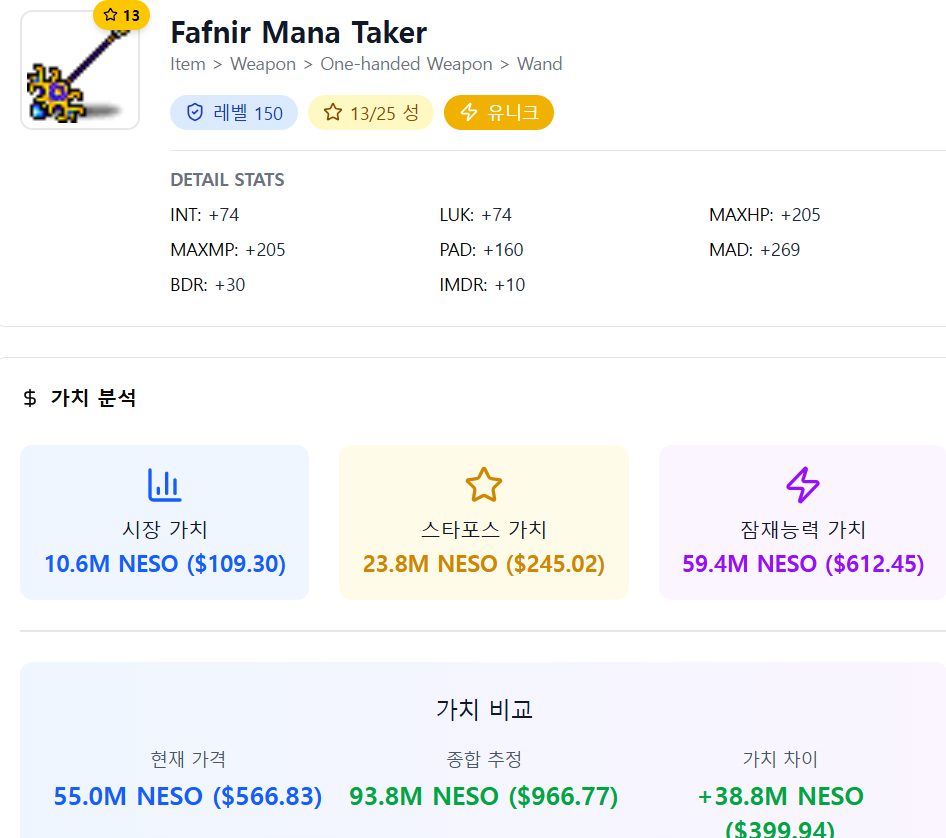Select the 스타포스 가치 card
This screenshot has height=838, width=946.
[x=484, y=522]
